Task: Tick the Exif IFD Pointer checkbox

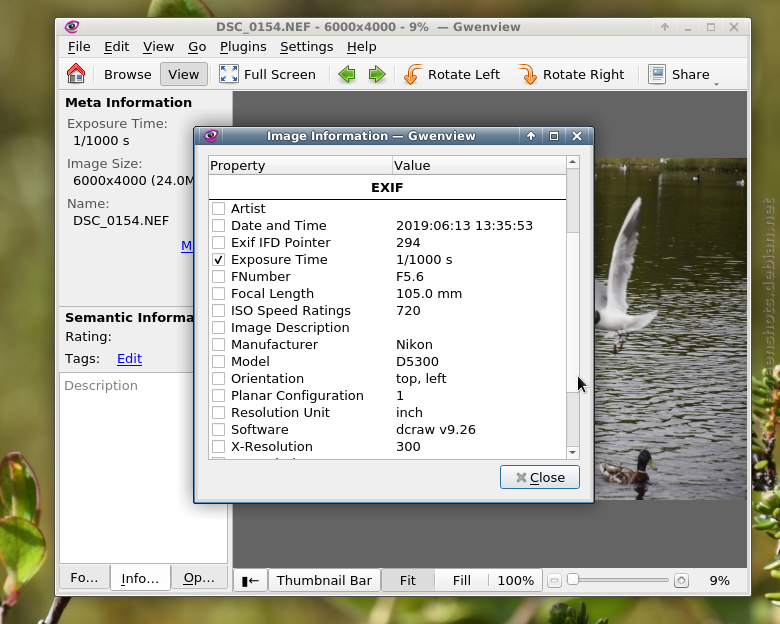Action: 218,242
